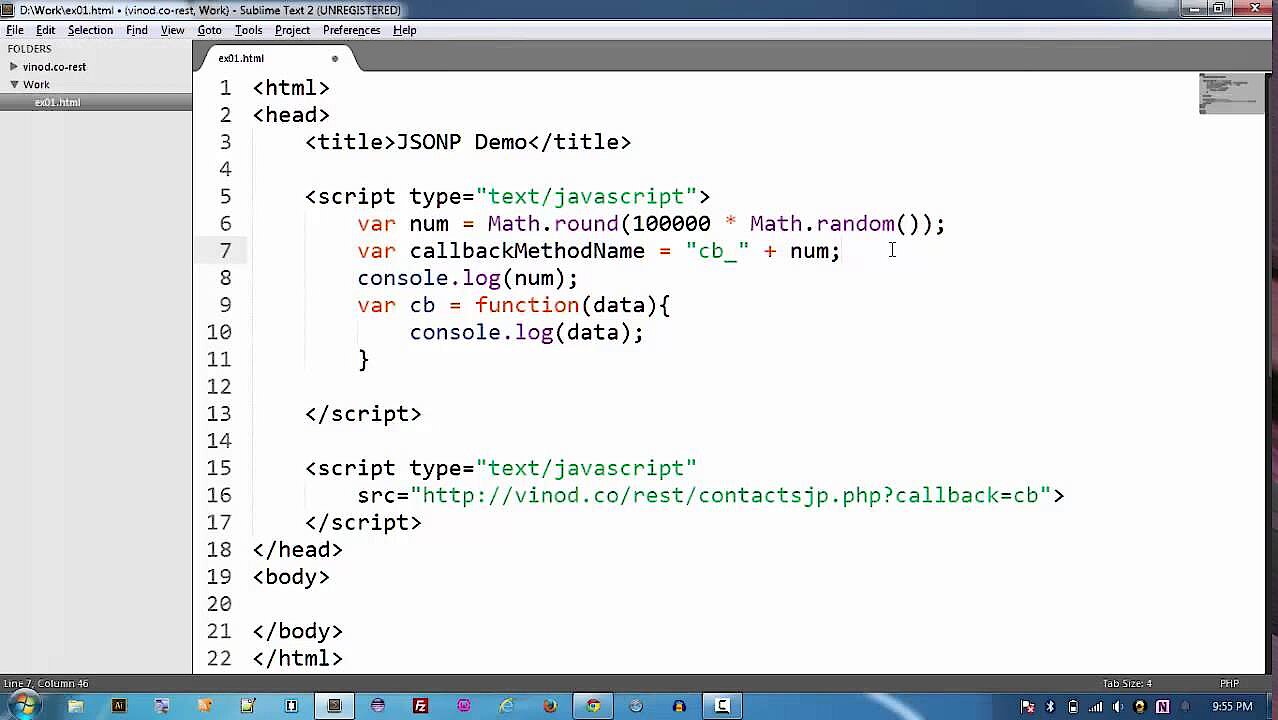Screen dimensions: 1278x720
Task: Click the Bluetooth tray icon
Action: [x=1050, y=707]
